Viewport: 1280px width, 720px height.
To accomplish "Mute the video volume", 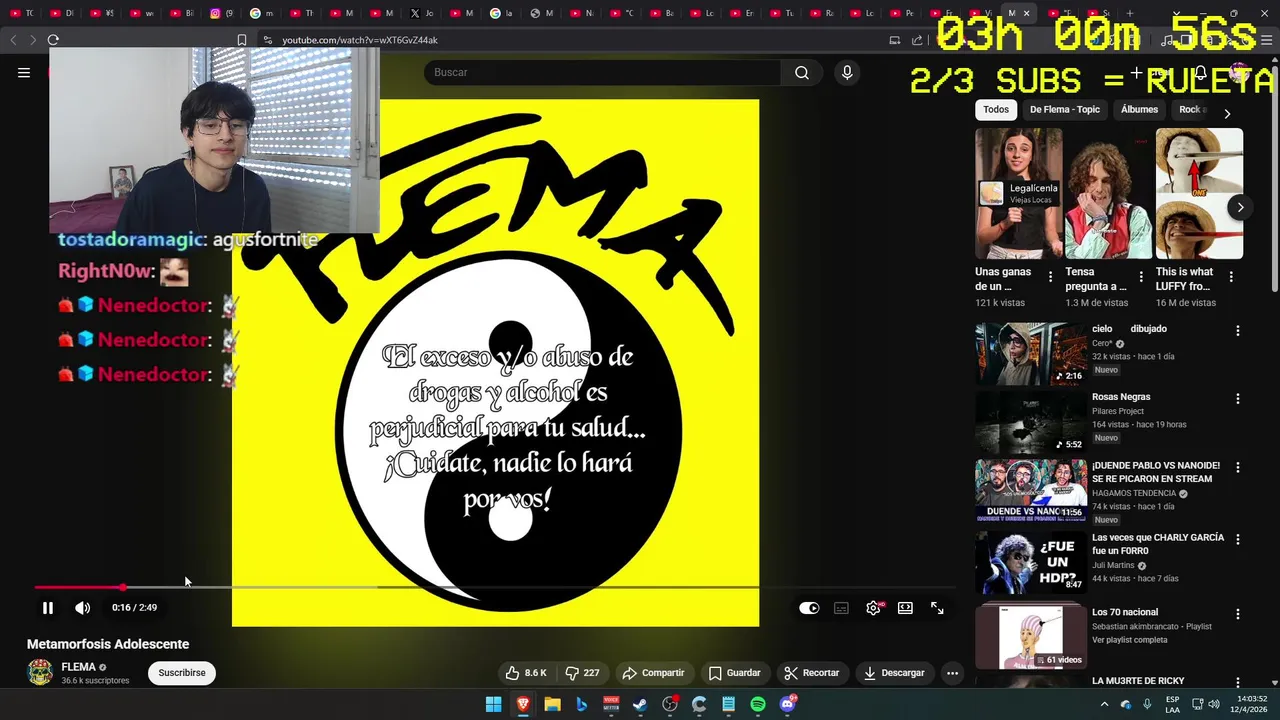I will coord(83,607).
